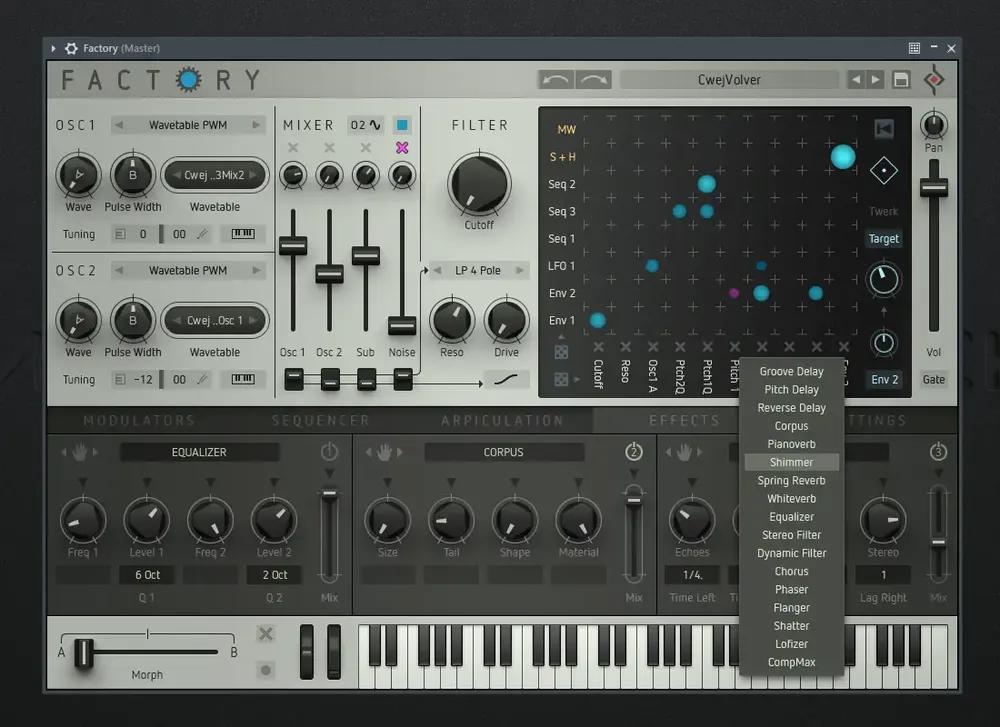Click the Gate button
The image size is (1000, 727).
click(x=934, y=379)
